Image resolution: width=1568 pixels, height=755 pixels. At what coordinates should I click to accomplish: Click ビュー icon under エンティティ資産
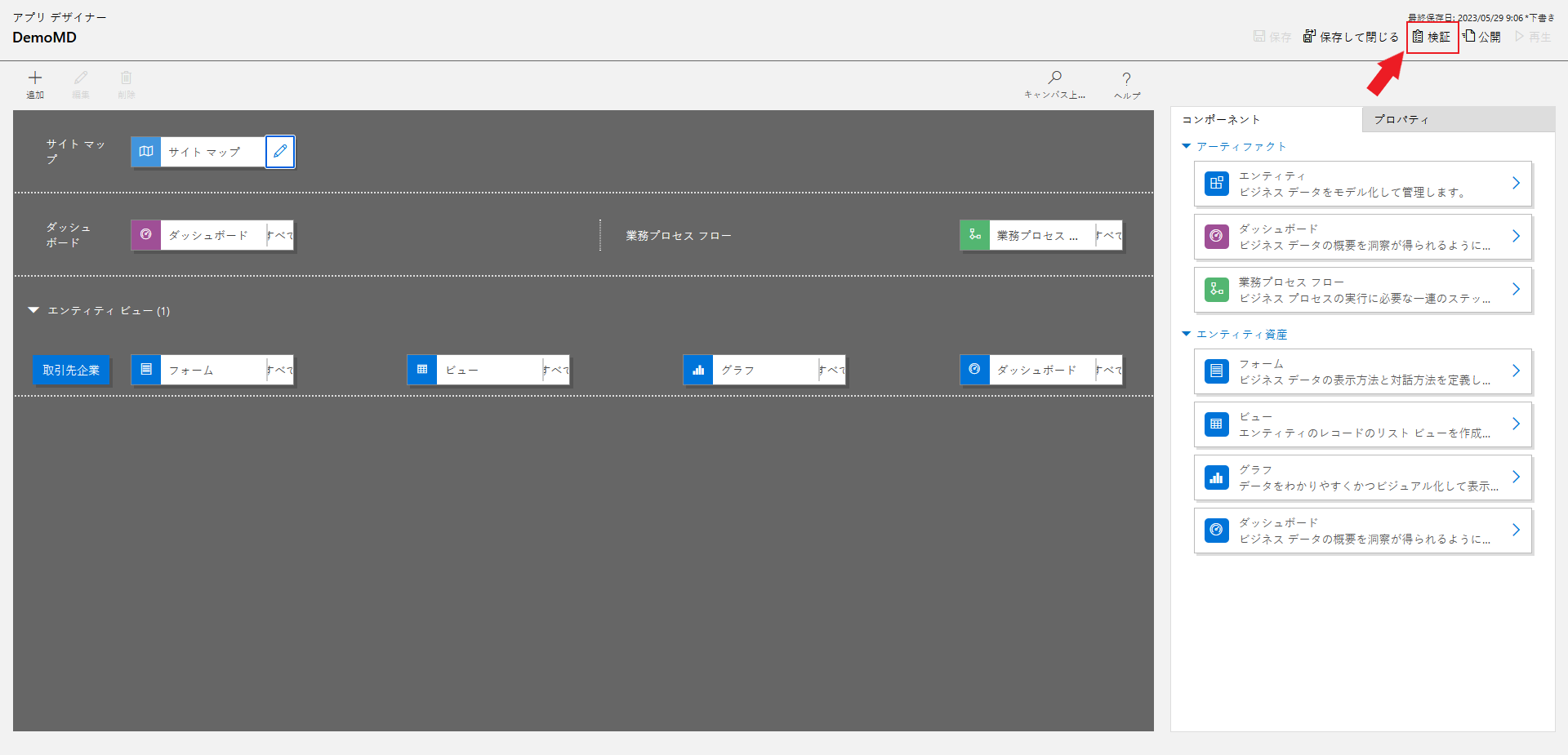(1217, 424)
